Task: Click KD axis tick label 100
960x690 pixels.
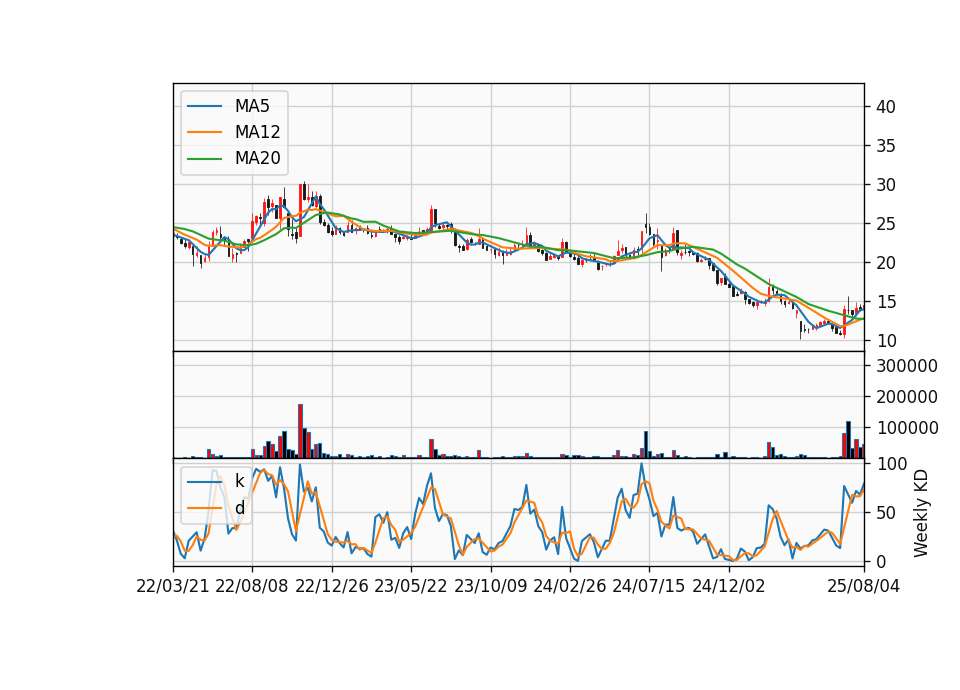Action: (892, 464)
